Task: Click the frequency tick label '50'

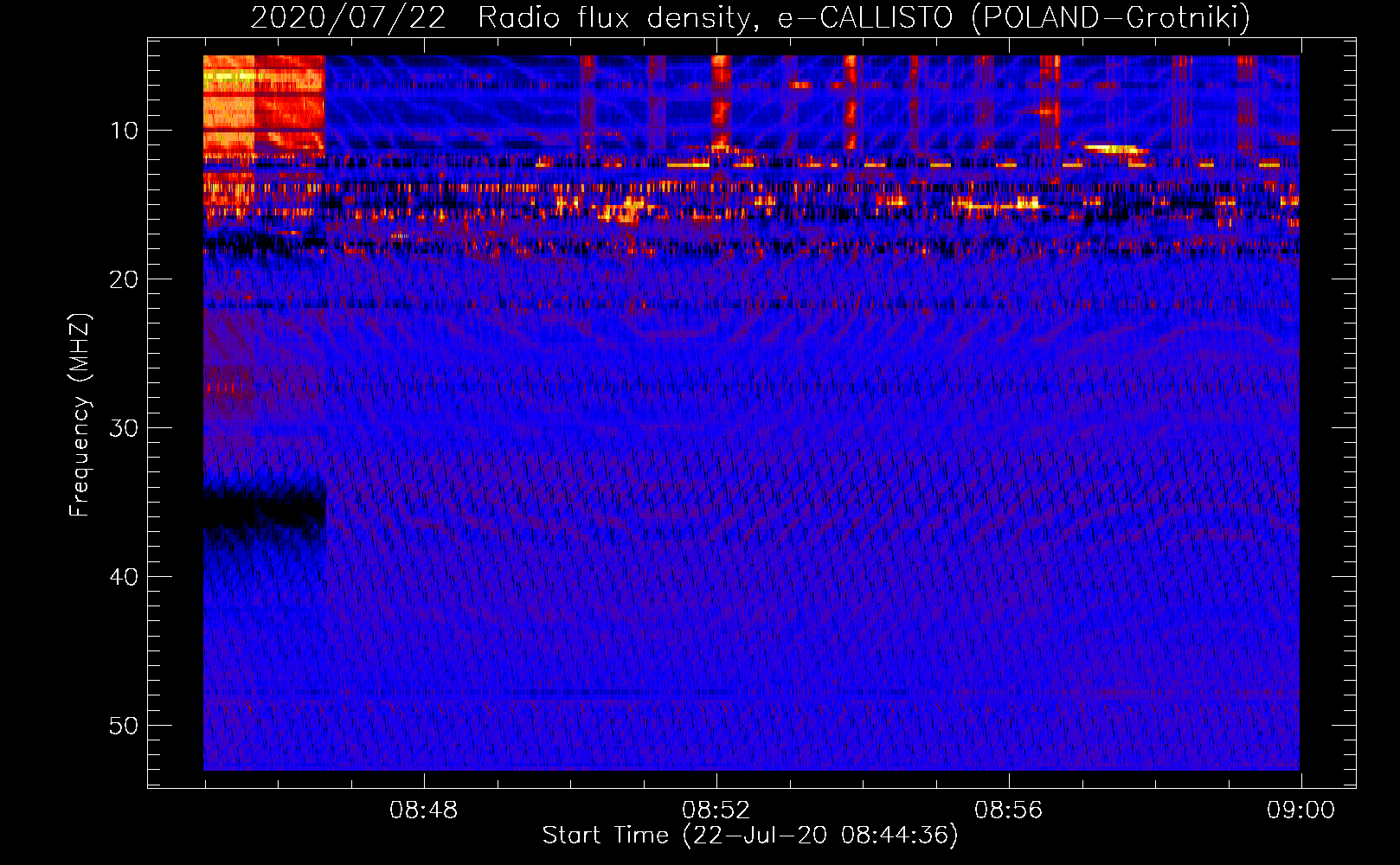Action: tap(125, 726)
